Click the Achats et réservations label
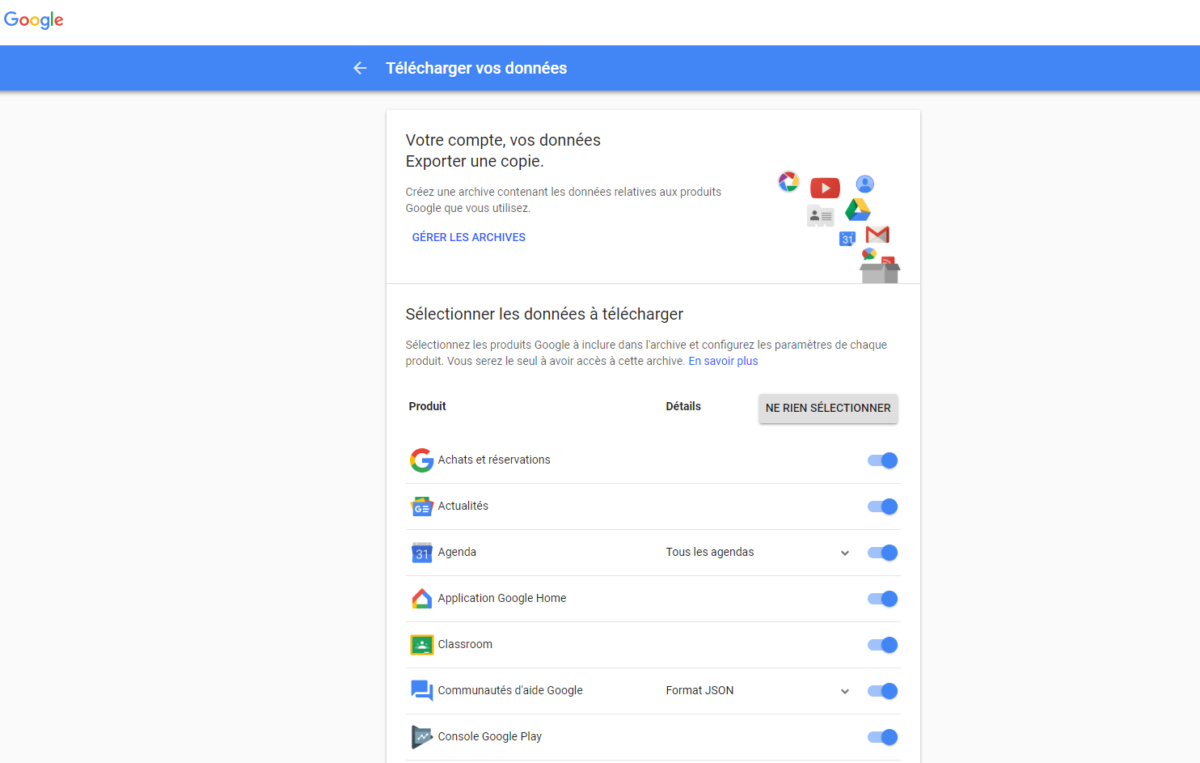The image size is (1200, 763). pos(494,460)
